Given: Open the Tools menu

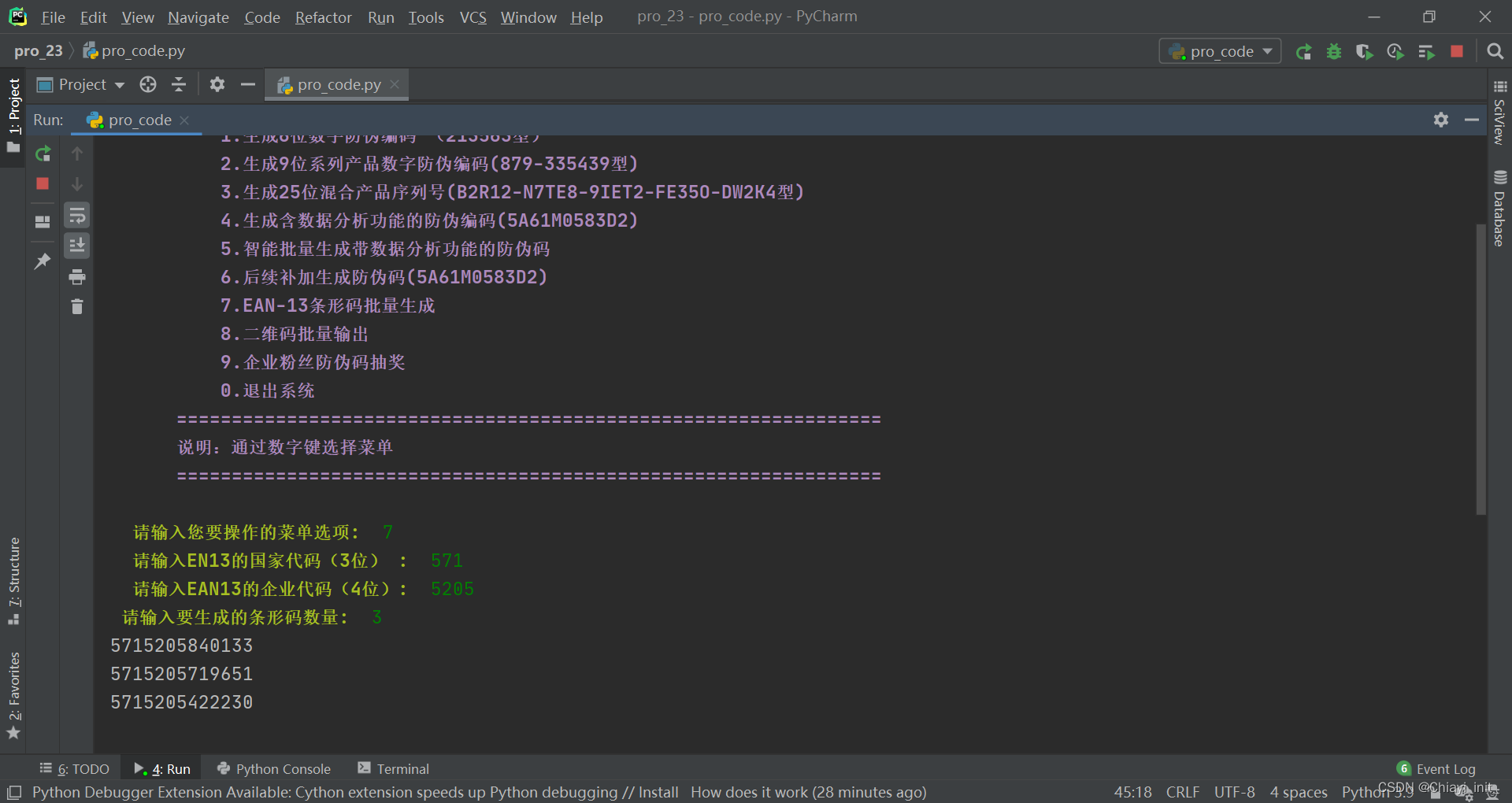Looking at the screenshot, I should pyautogui.click(x=426, y=17).
